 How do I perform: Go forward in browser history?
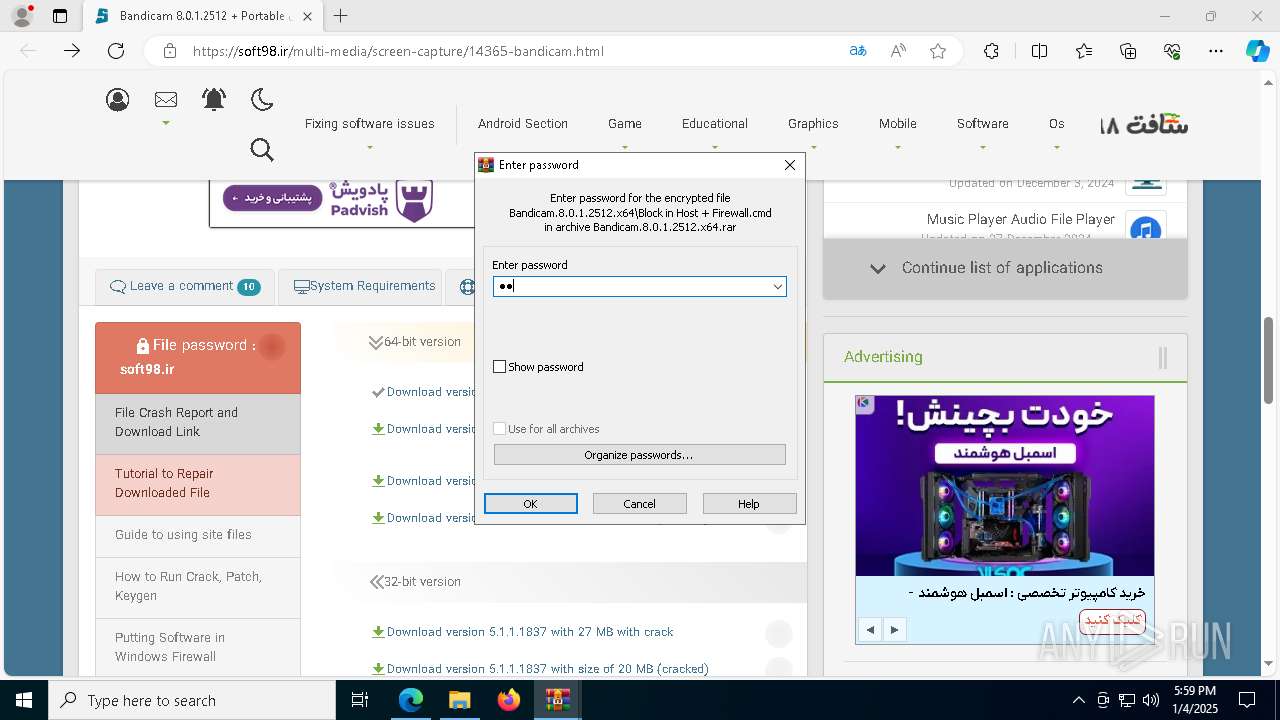coord(72,51)
